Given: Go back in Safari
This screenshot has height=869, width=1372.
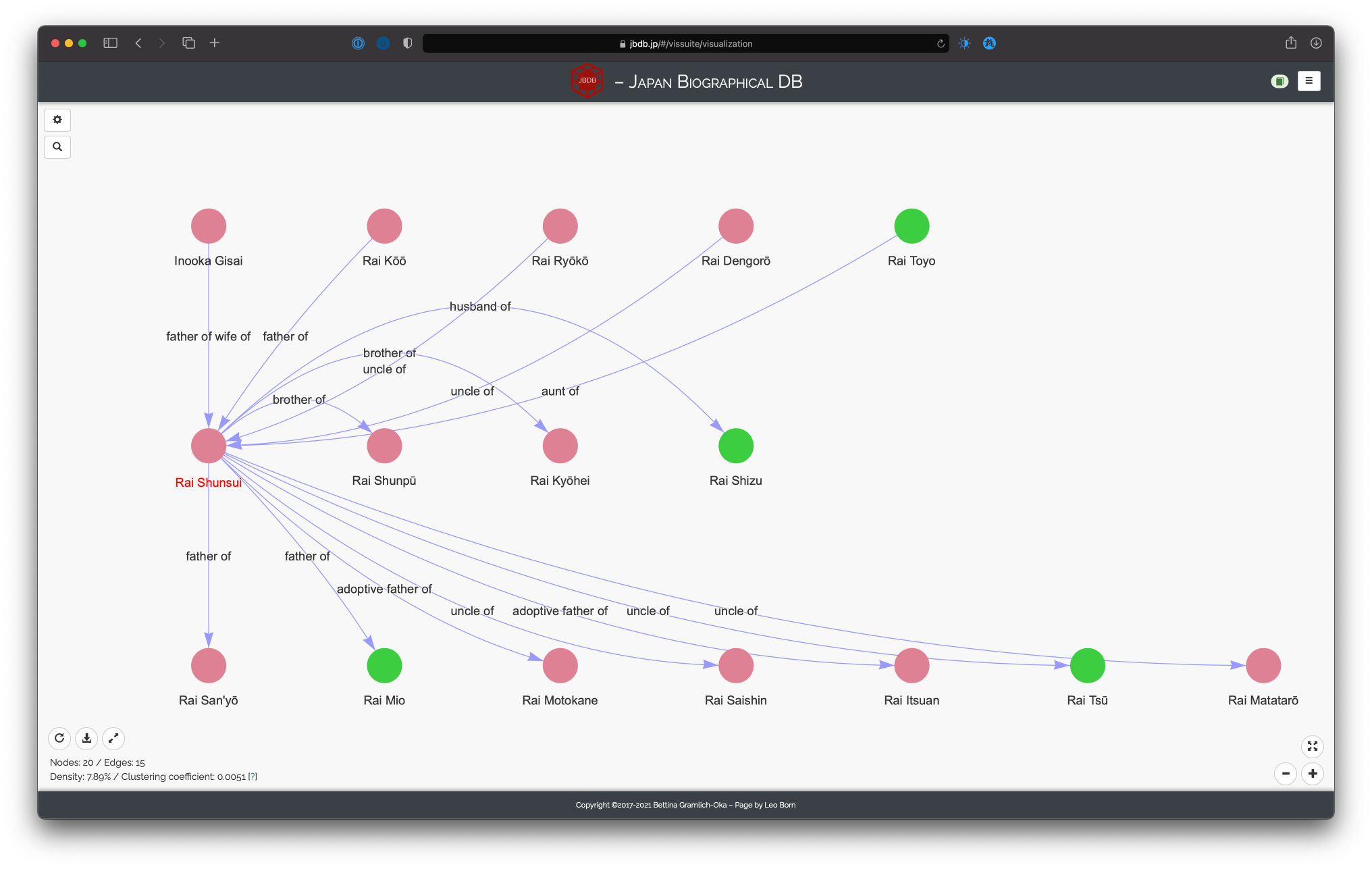Looking at the screenshot, I should (138, 43).
